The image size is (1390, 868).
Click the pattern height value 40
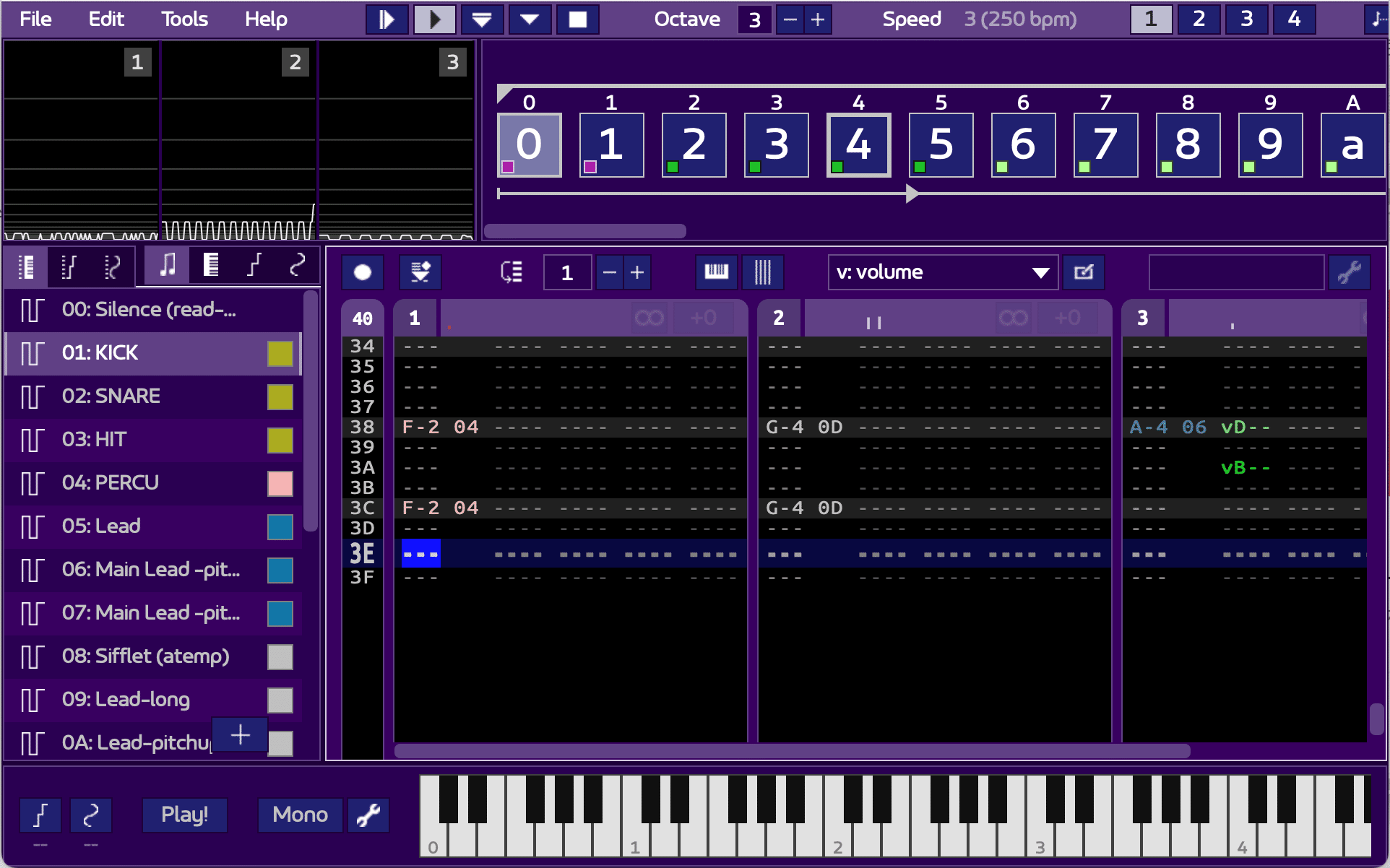363,318
